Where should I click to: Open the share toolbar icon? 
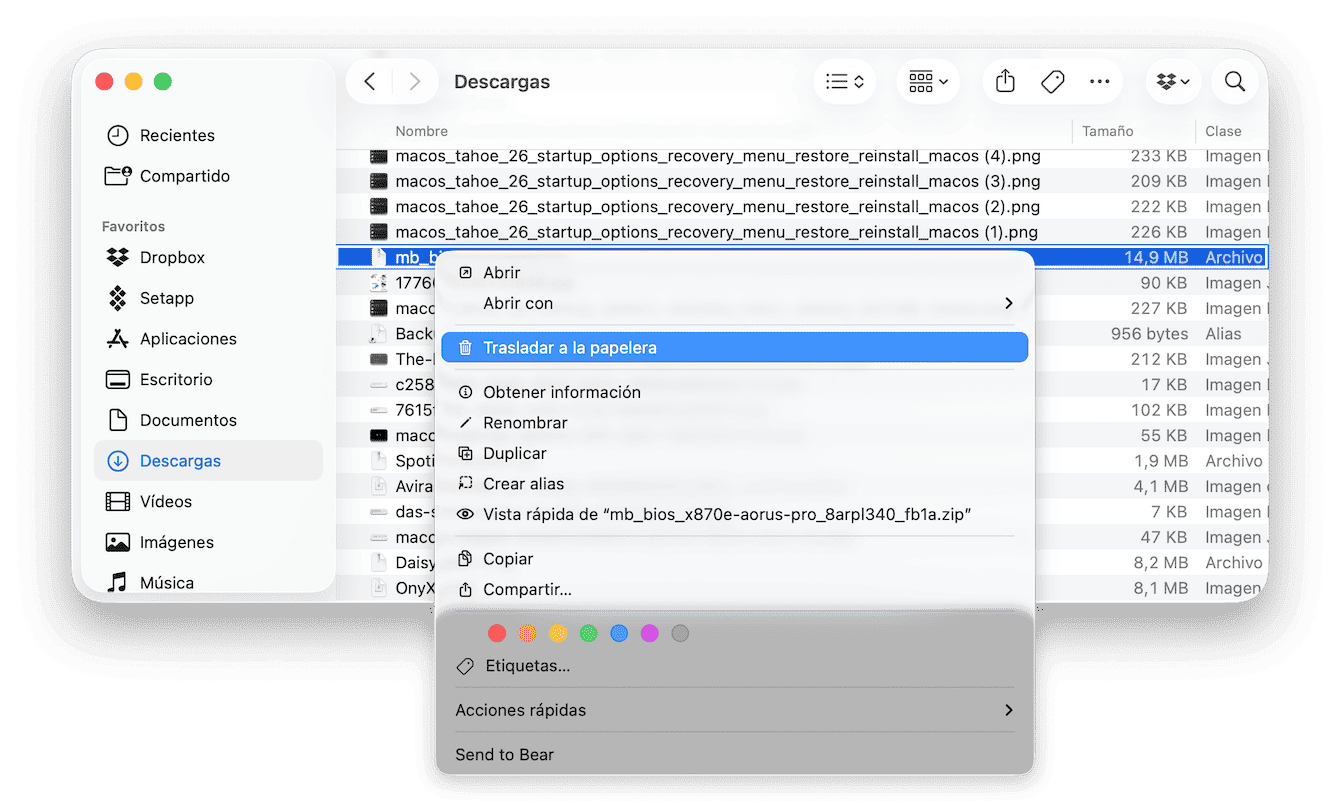click(1006, 82)
